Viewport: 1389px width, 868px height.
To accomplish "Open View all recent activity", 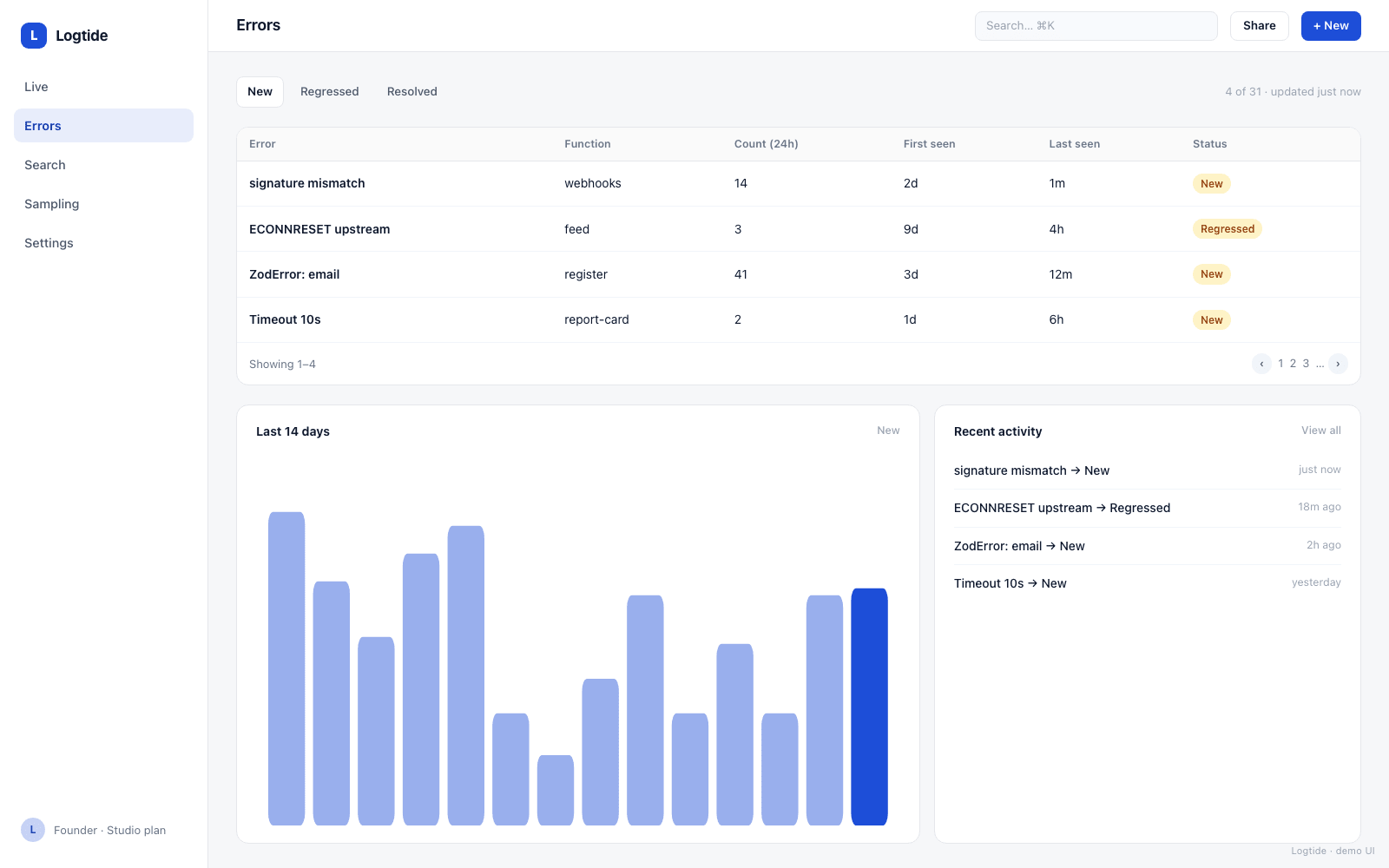I will [1320, 431].
